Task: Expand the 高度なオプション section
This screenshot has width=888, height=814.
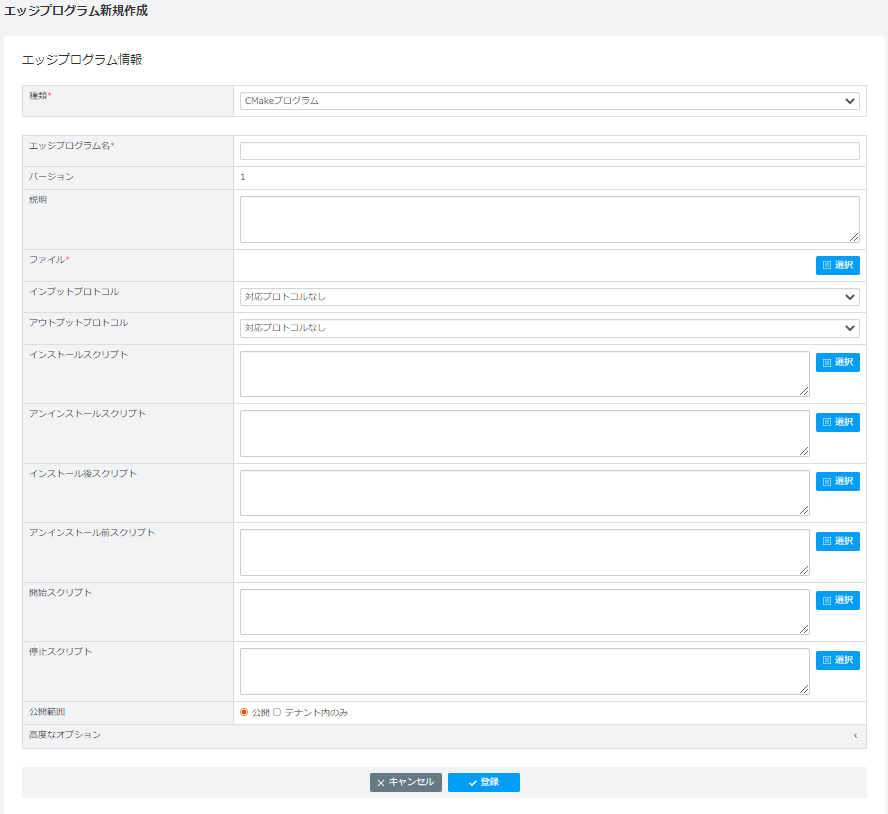Action: 444,735
